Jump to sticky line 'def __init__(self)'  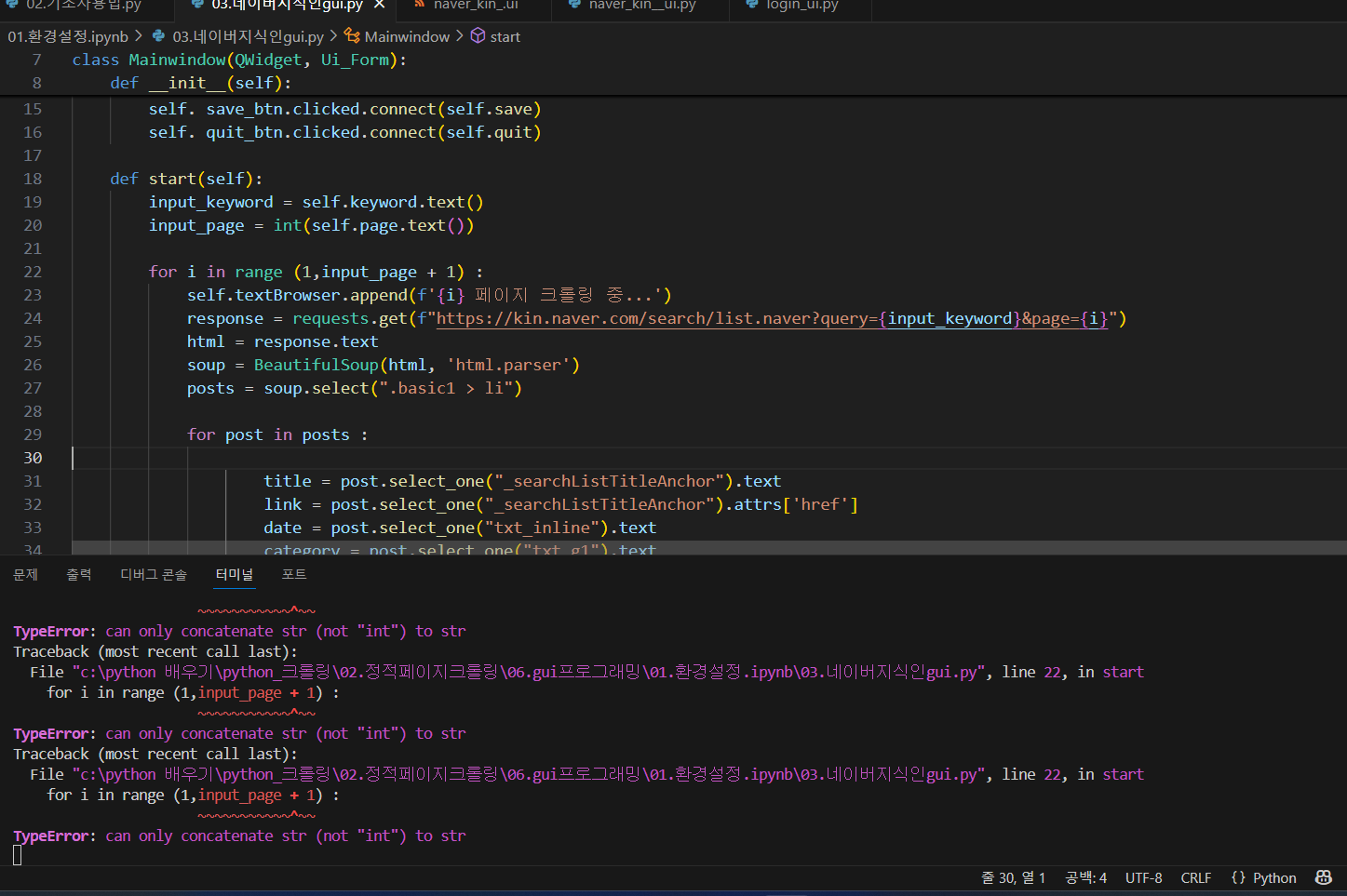point(200,83)
